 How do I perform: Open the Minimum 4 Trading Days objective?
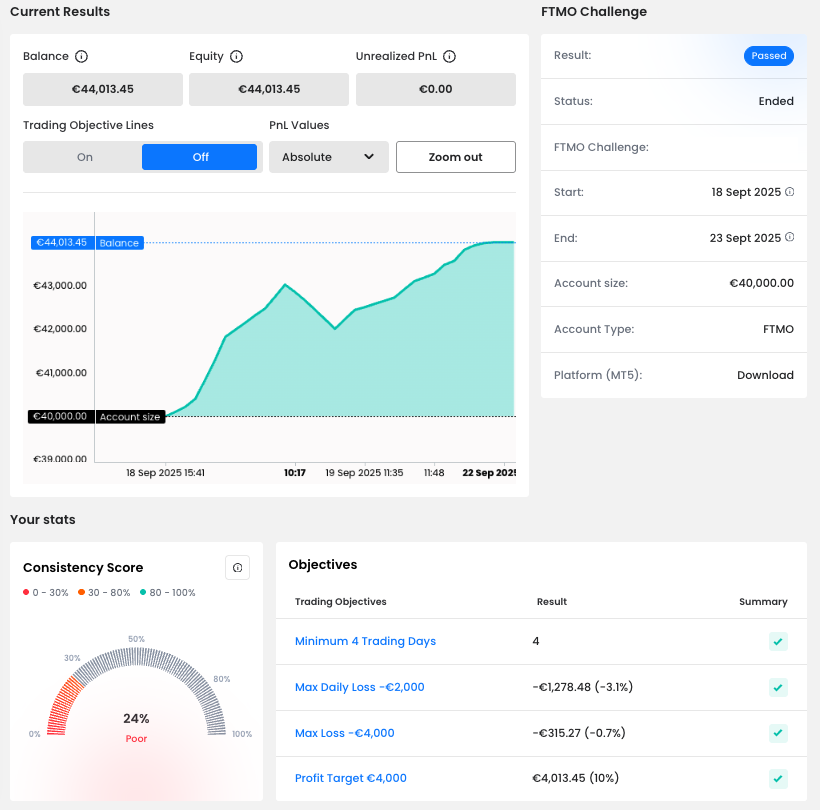365,641
